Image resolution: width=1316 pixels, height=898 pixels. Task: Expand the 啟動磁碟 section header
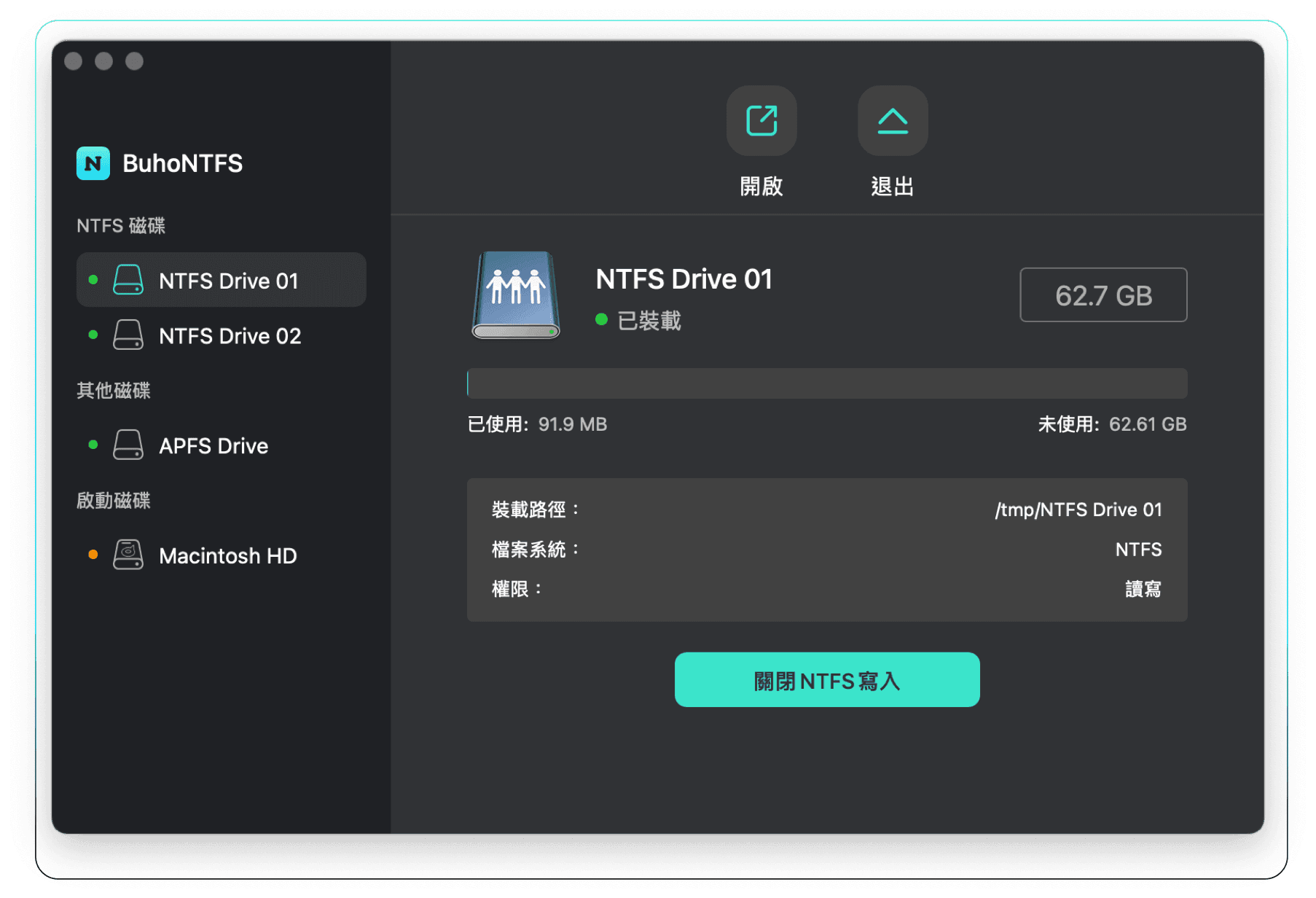coord(114,500)
